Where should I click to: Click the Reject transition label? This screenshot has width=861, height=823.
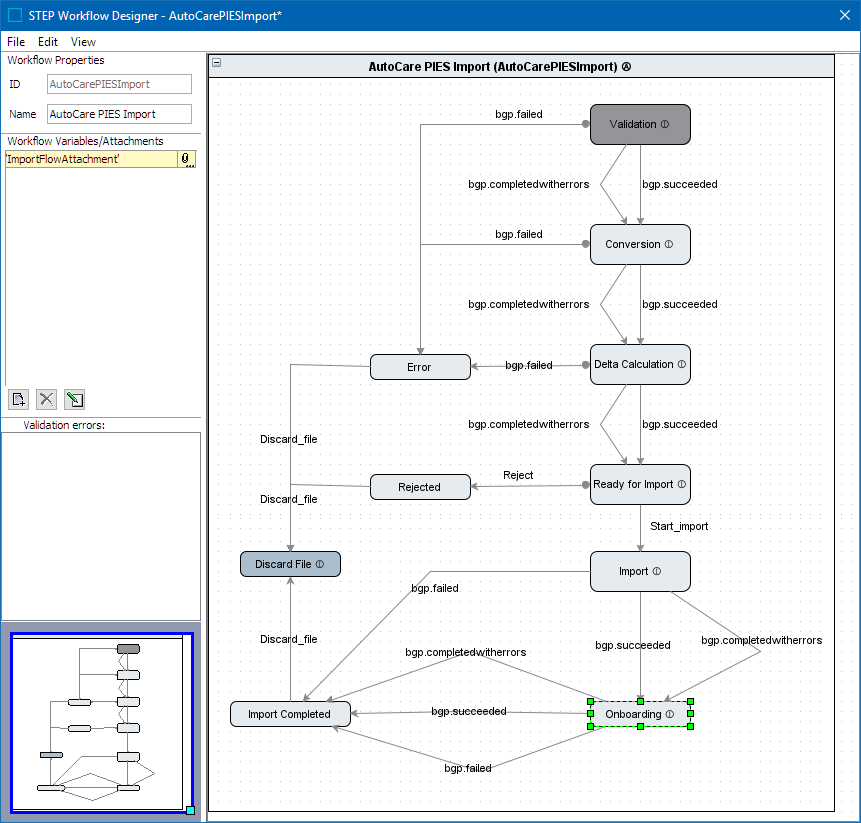click(518, 475)
